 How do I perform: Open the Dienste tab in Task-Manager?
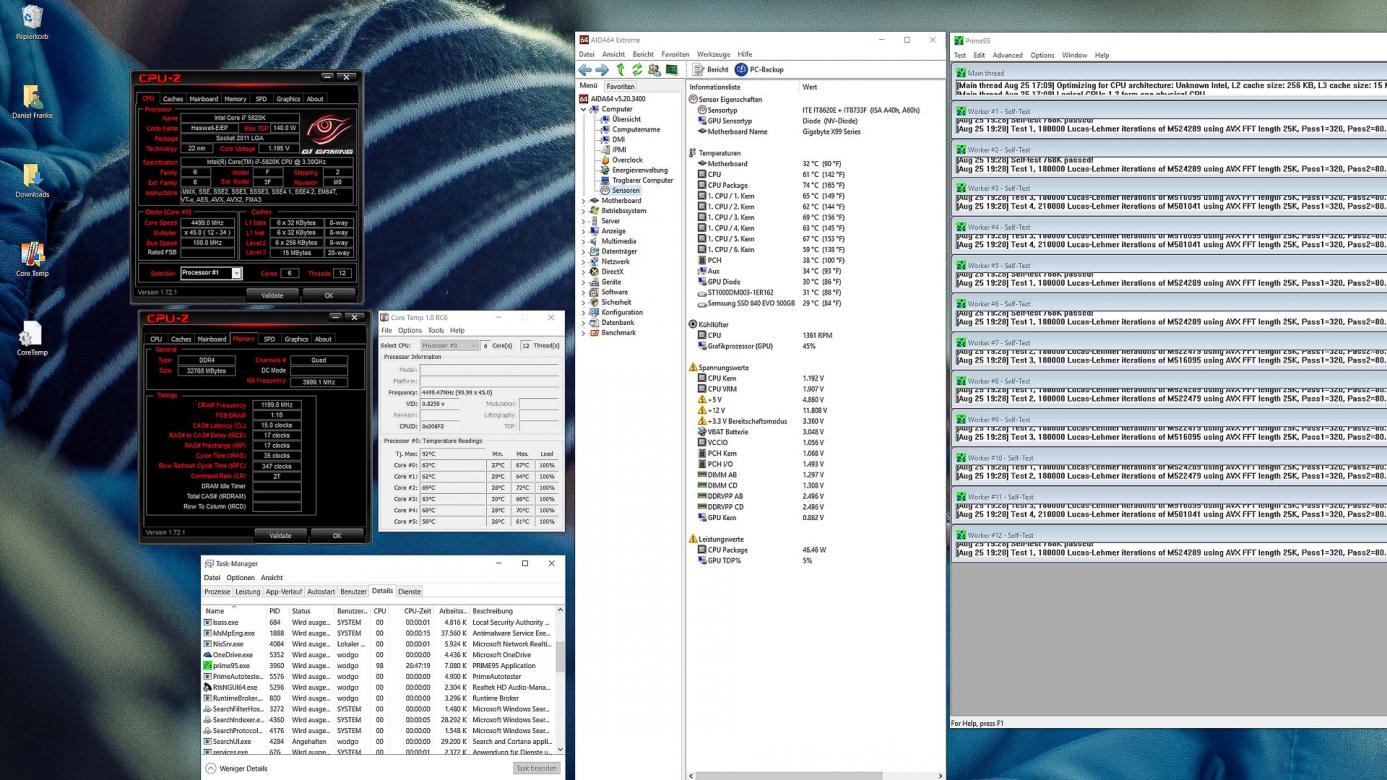(x=410, y=592)
